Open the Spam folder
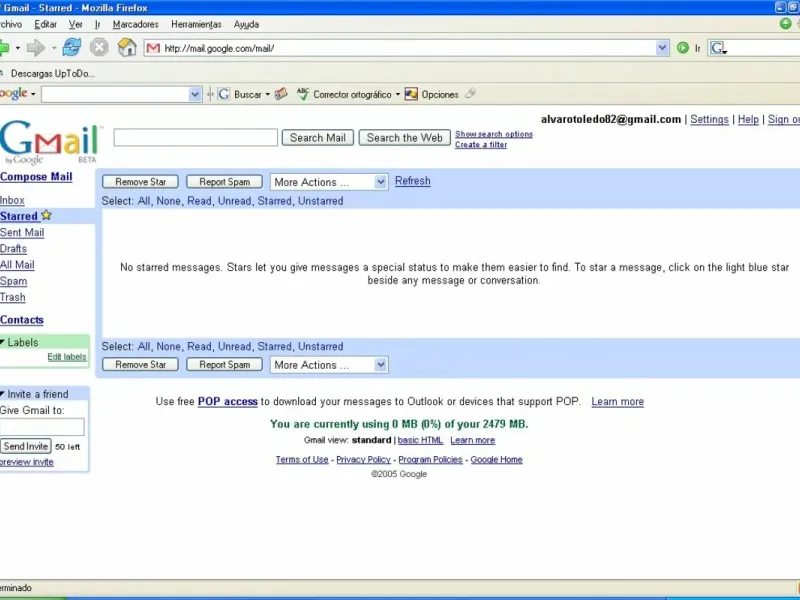800x600 pixels. [x=14, y=281]
